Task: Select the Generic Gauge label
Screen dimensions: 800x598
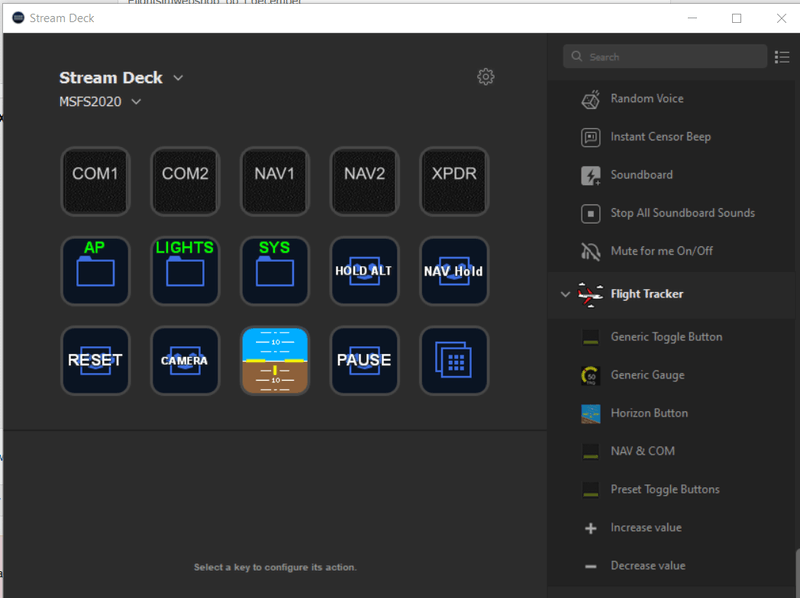Action: click(x=647, y=376)
